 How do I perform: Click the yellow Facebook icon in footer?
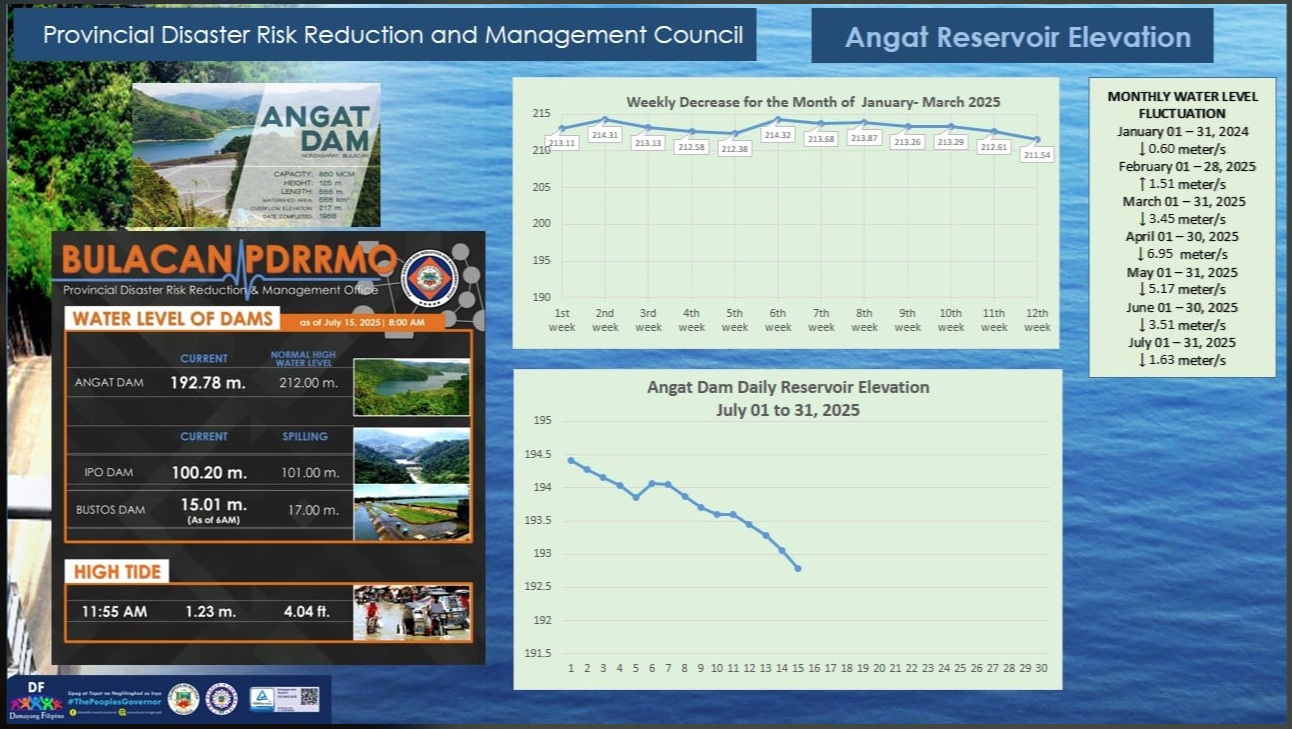pyautogui.click(x=74, y=711)
